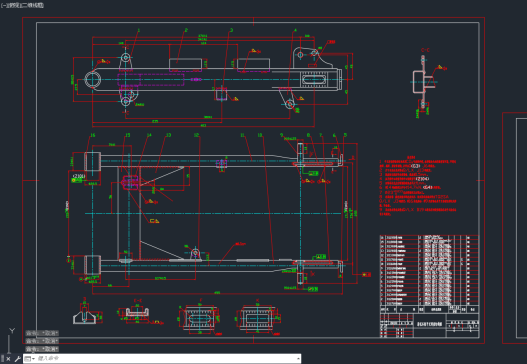Open recent commands dropdown in command line
This screenshot has height=364, width=527.
click(x=29, y=359)
